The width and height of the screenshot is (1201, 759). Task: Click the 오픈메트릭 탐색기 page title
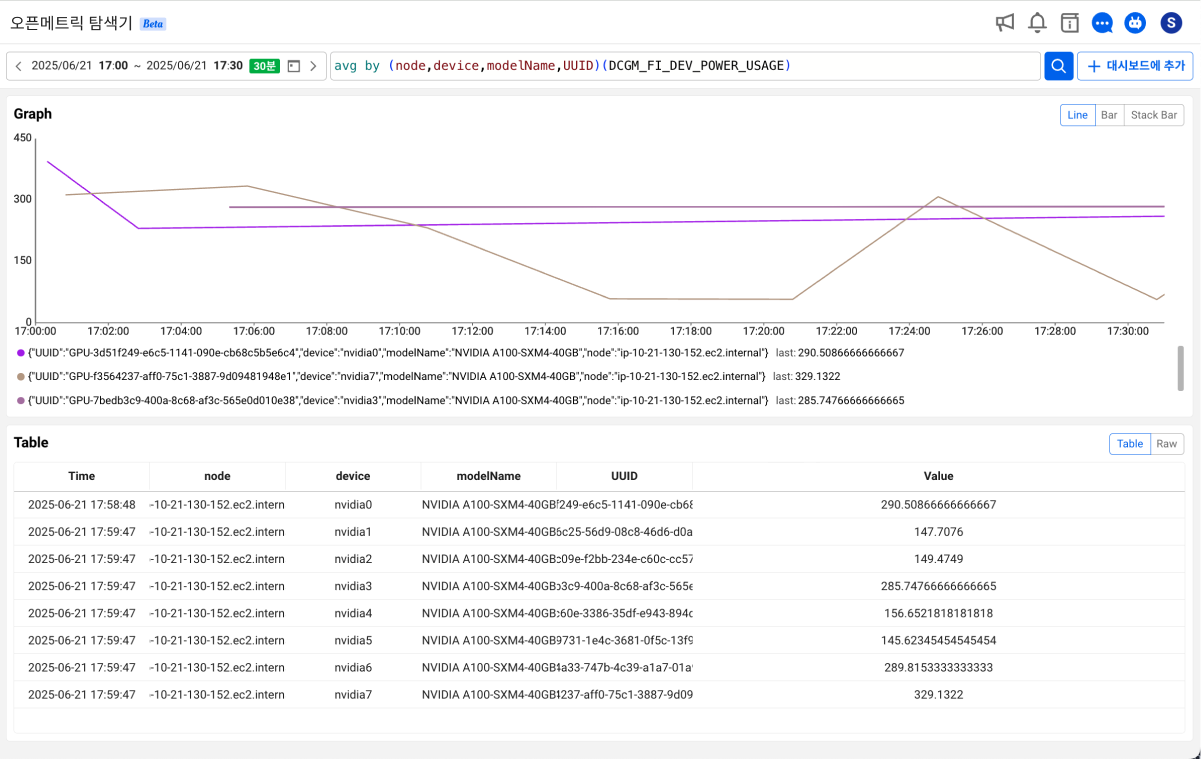coord(71,23)
